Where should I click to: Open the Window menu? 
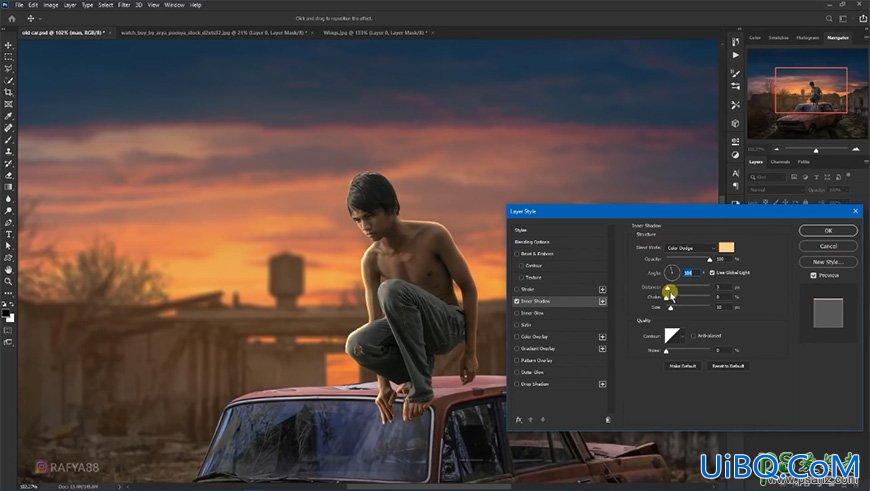(174, 4)
